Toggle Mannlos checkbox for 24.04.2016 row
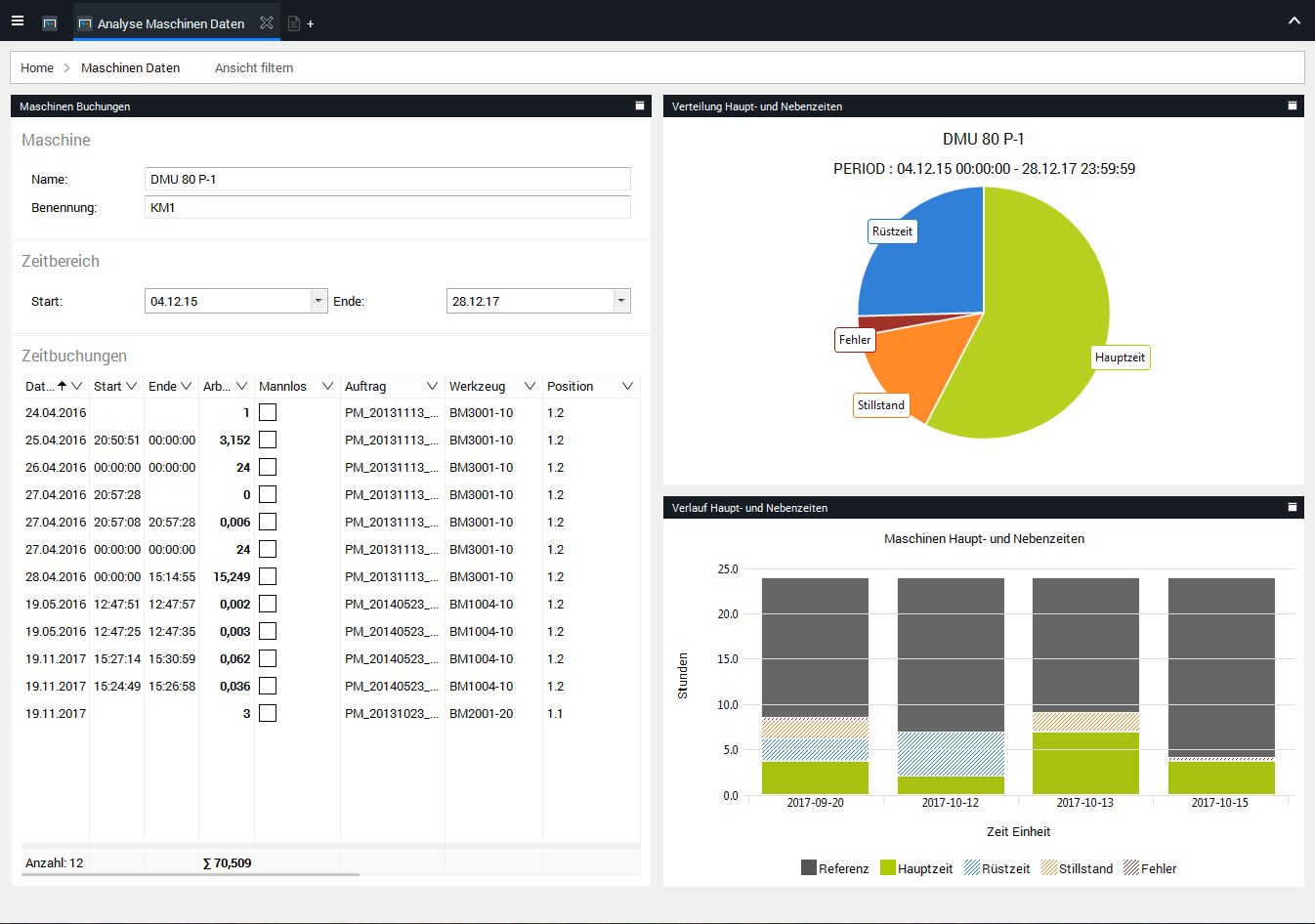Image resolution: width=1315 pixels, height=924 pixels. pos(268,412)
